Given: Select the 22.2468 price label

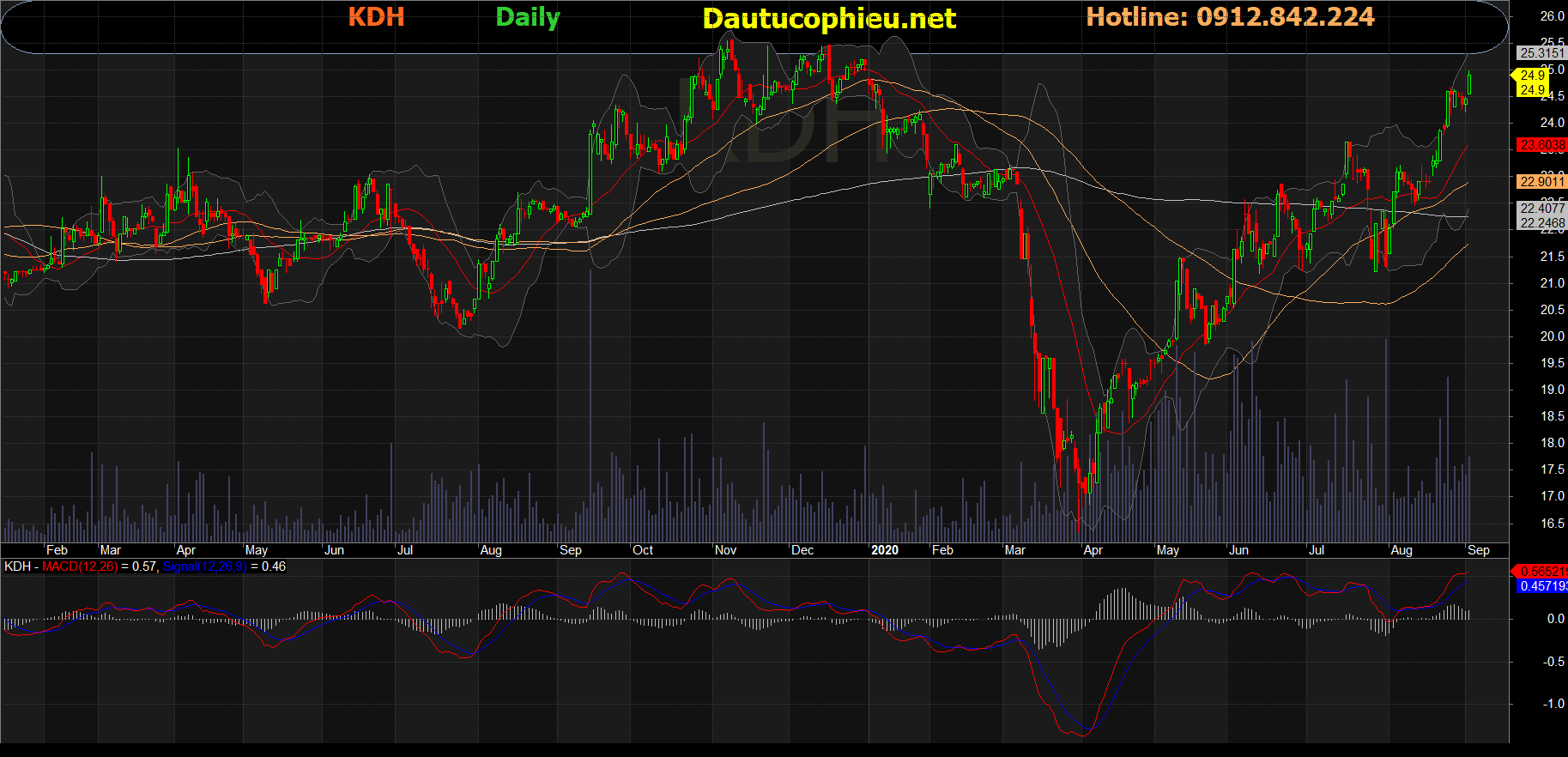Looking at the screenshot, I should (x=1541, y=223).
